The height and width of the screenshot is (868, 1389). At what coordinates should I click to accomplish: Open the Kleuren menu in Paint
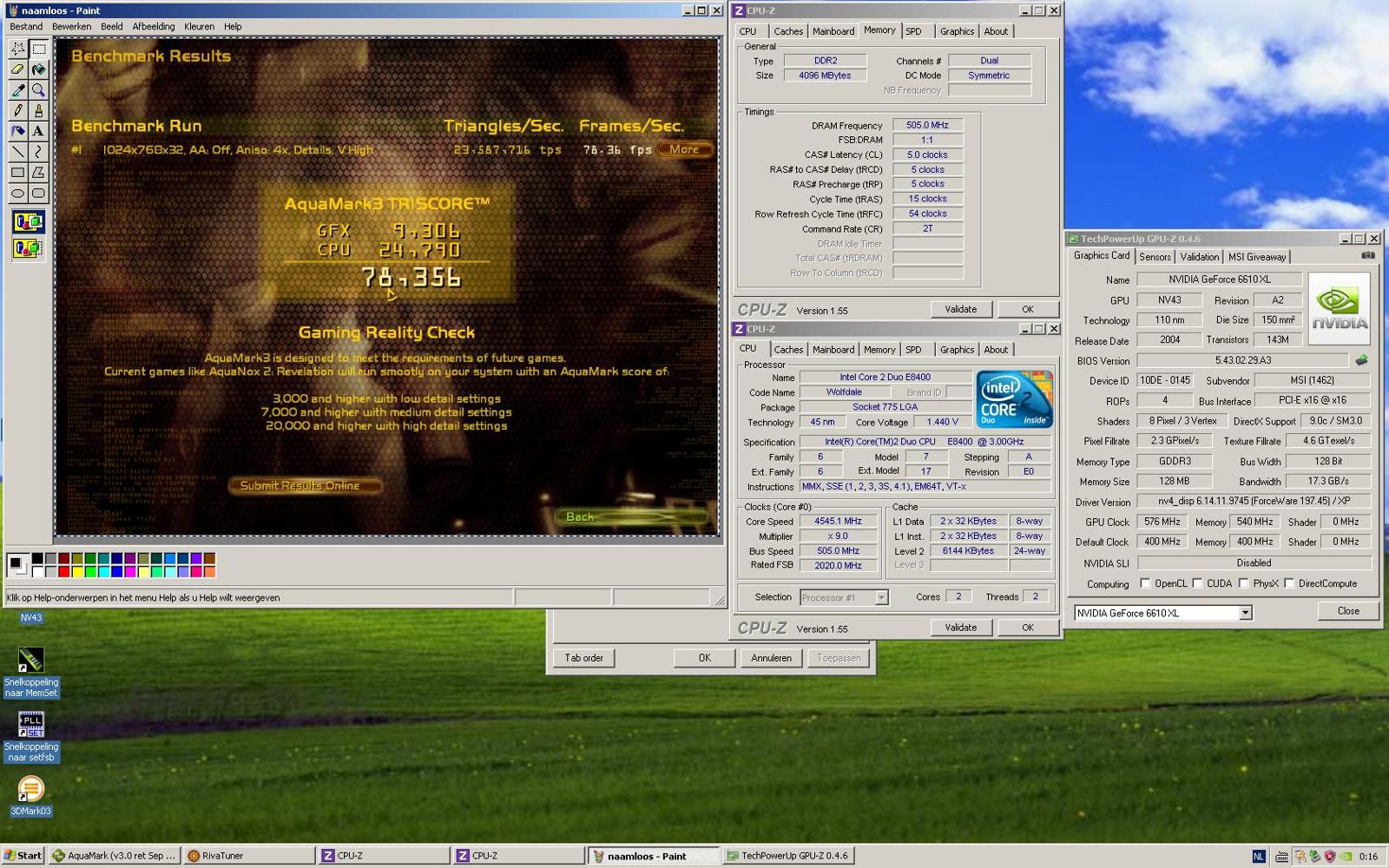click(200, 26)
